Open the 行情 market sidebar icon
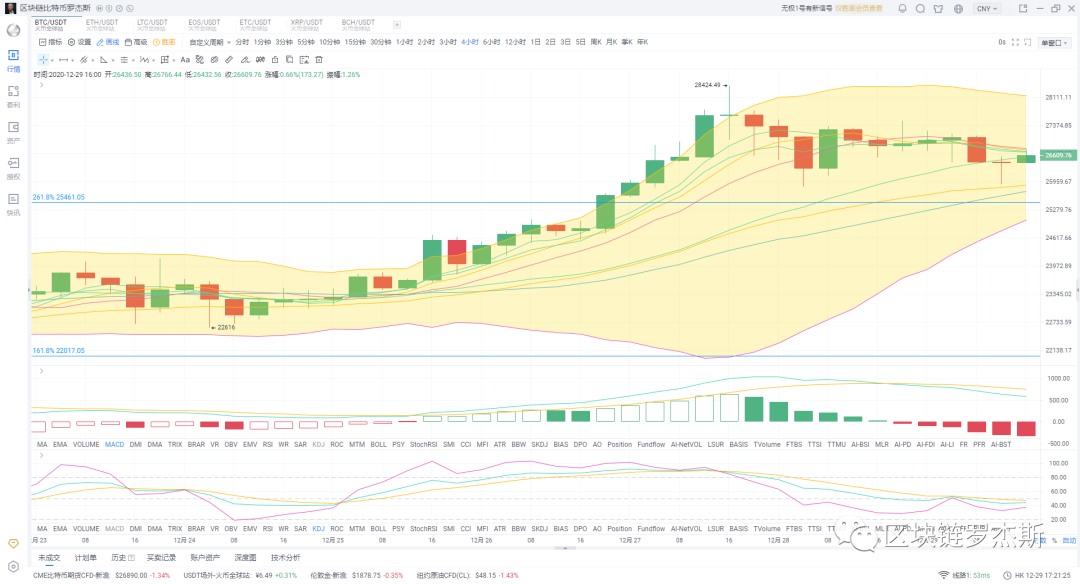The width and height of the screenshot is (1080, 584). point(13,59)
